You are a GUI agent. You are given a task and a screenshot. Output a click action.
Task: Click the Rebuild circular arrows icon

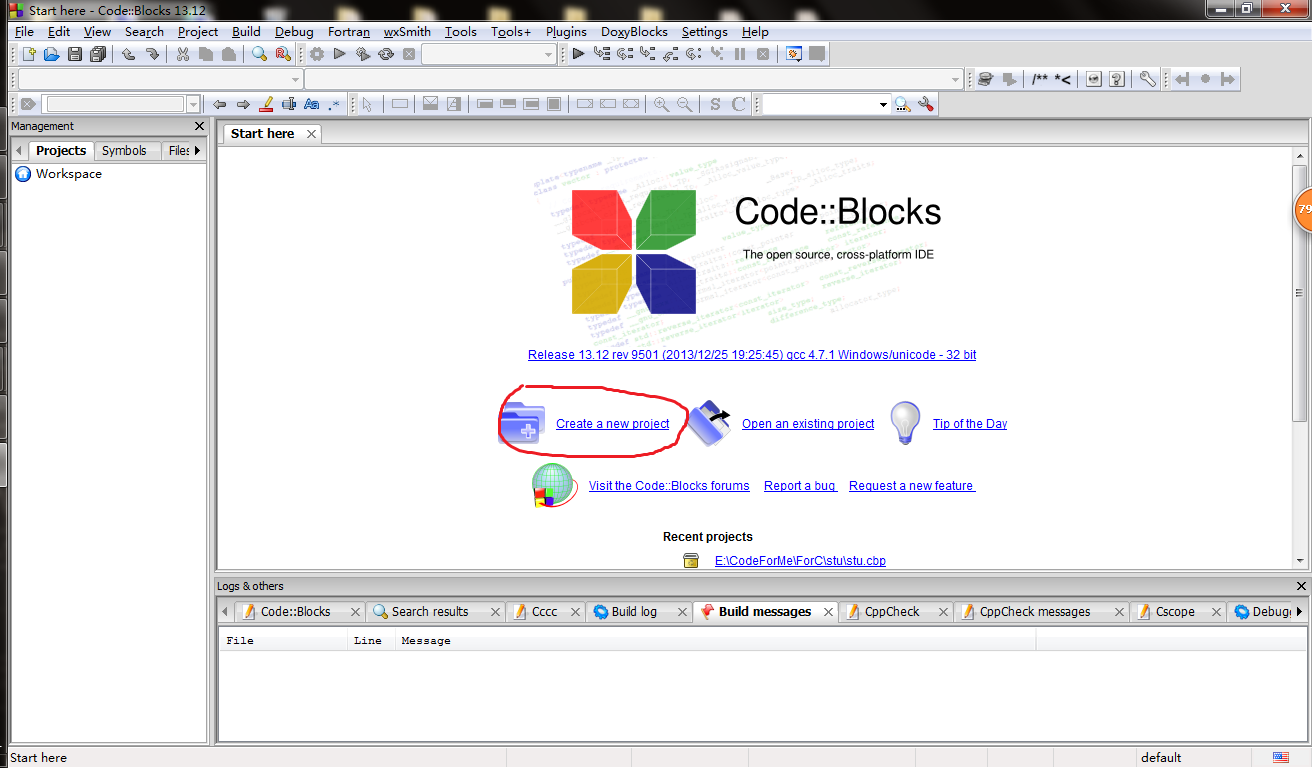coord(386,54)
